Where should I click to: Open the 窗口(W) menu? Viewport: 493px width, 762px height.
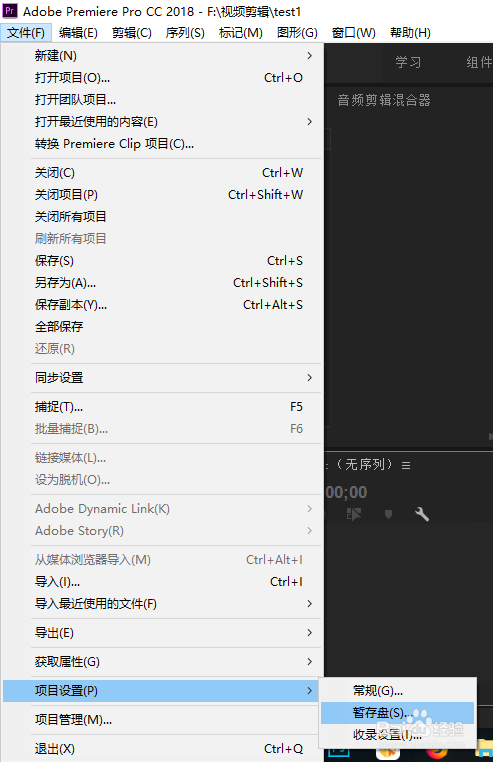pos(353,33)
